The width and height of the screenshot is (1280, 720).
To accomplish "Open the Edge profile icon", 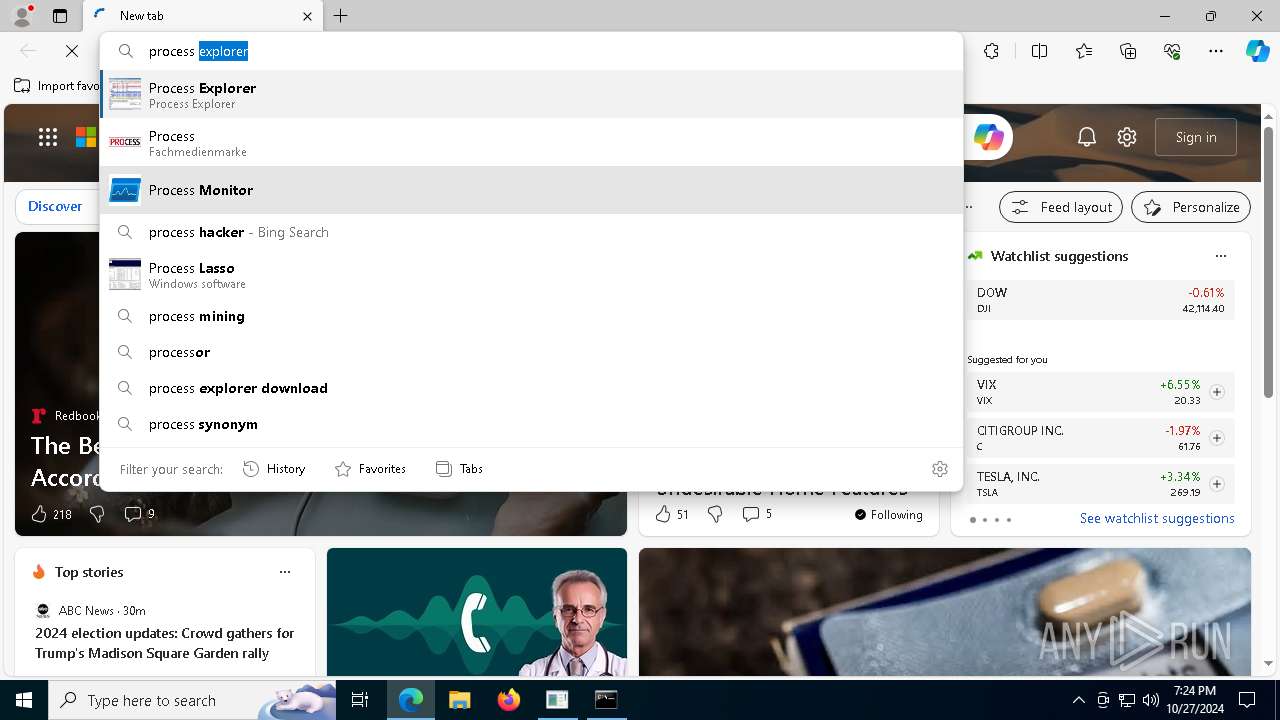I will [x=22, y=15].
